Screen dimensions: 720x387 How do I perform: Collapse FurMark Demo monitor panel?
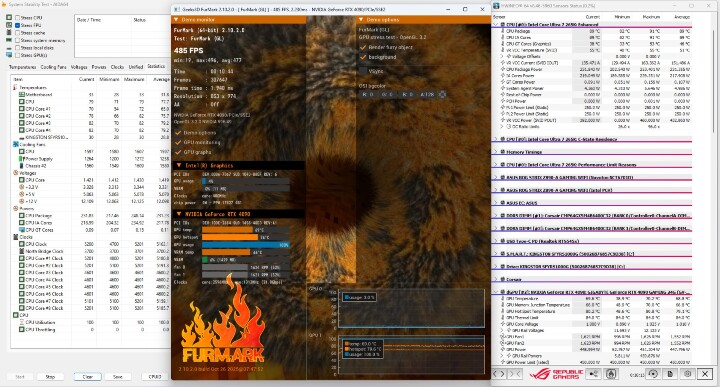[x=176, y=20]
